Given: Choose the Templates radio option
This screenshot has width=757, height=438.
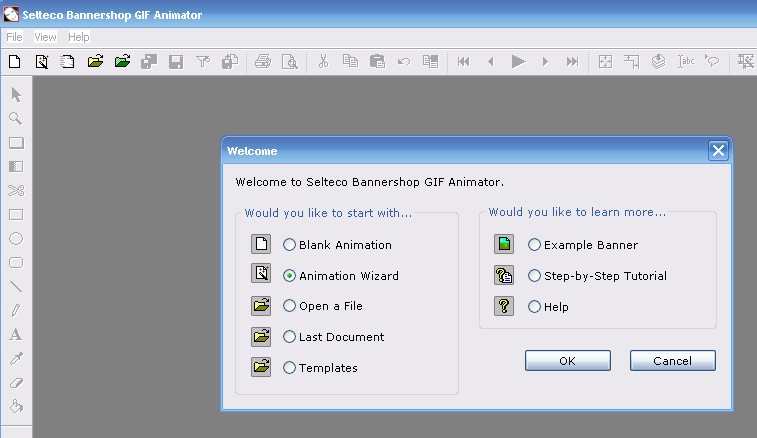Looking at the screenshot, I should click(289, 367).
